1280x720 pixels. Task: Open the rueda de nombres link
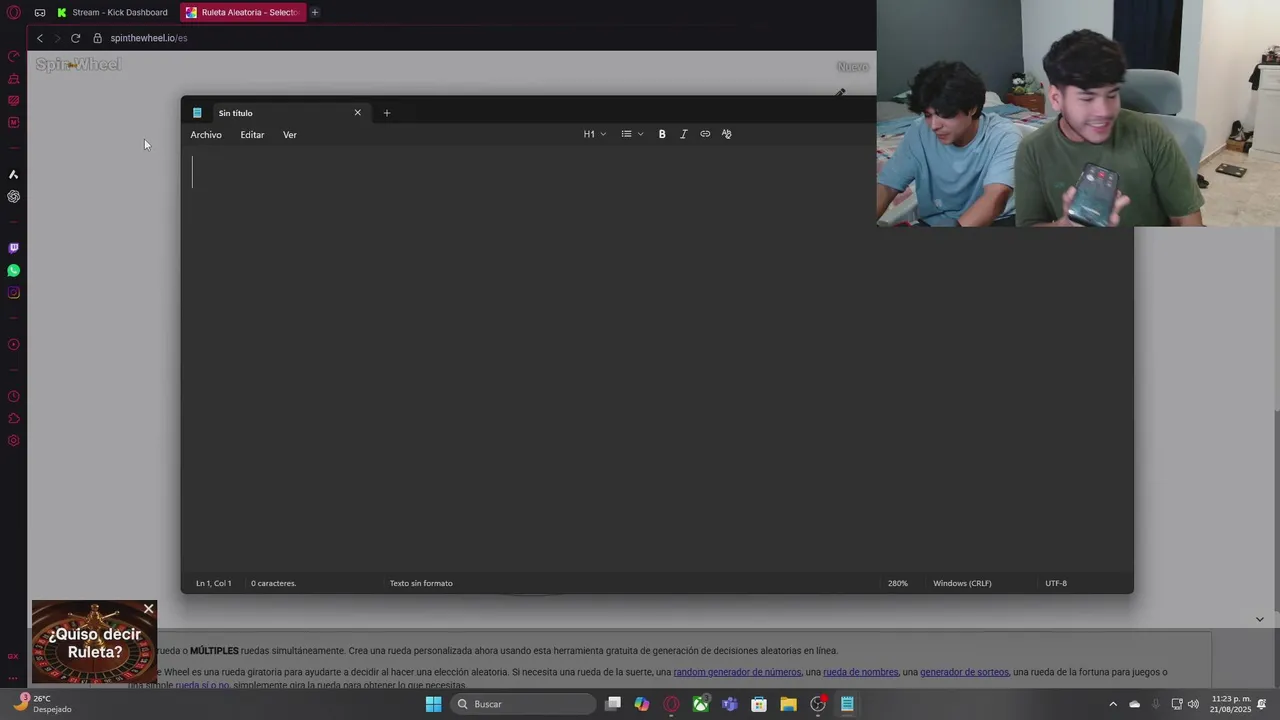860,672
